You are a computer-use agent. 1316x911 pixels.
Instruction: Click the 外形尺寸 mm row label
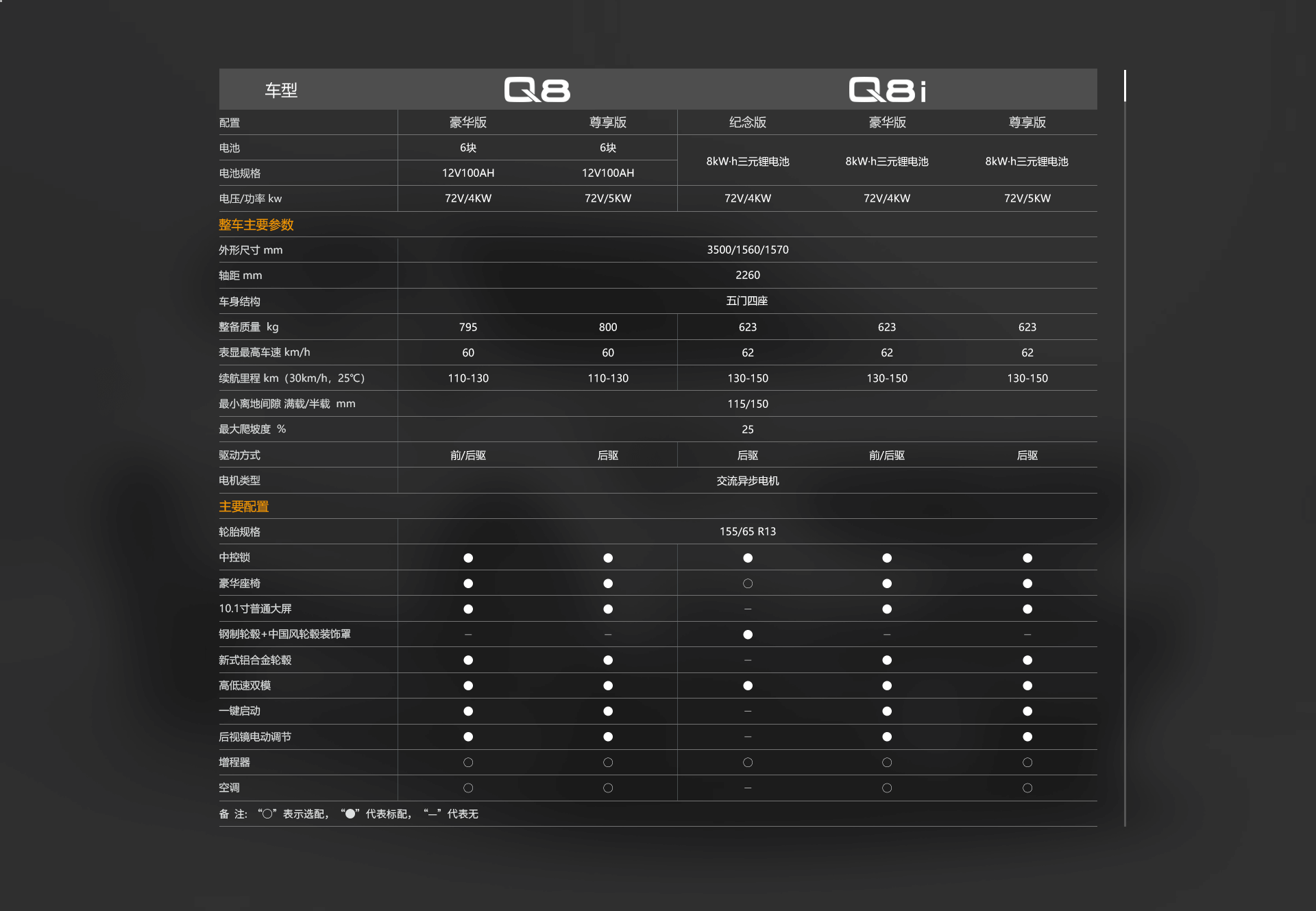click(x=251, y=250)
